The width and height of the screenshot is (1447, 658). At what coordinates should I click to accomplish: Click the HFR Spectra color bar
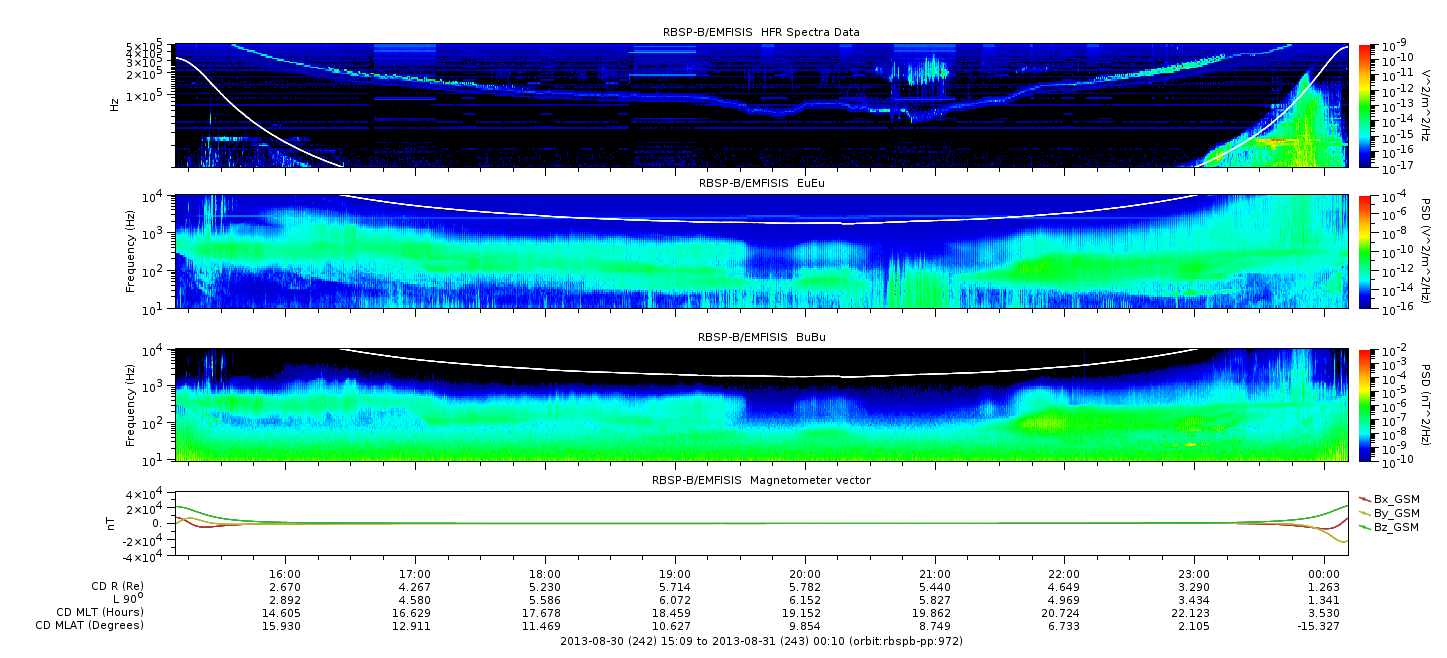pos(1364,105)
